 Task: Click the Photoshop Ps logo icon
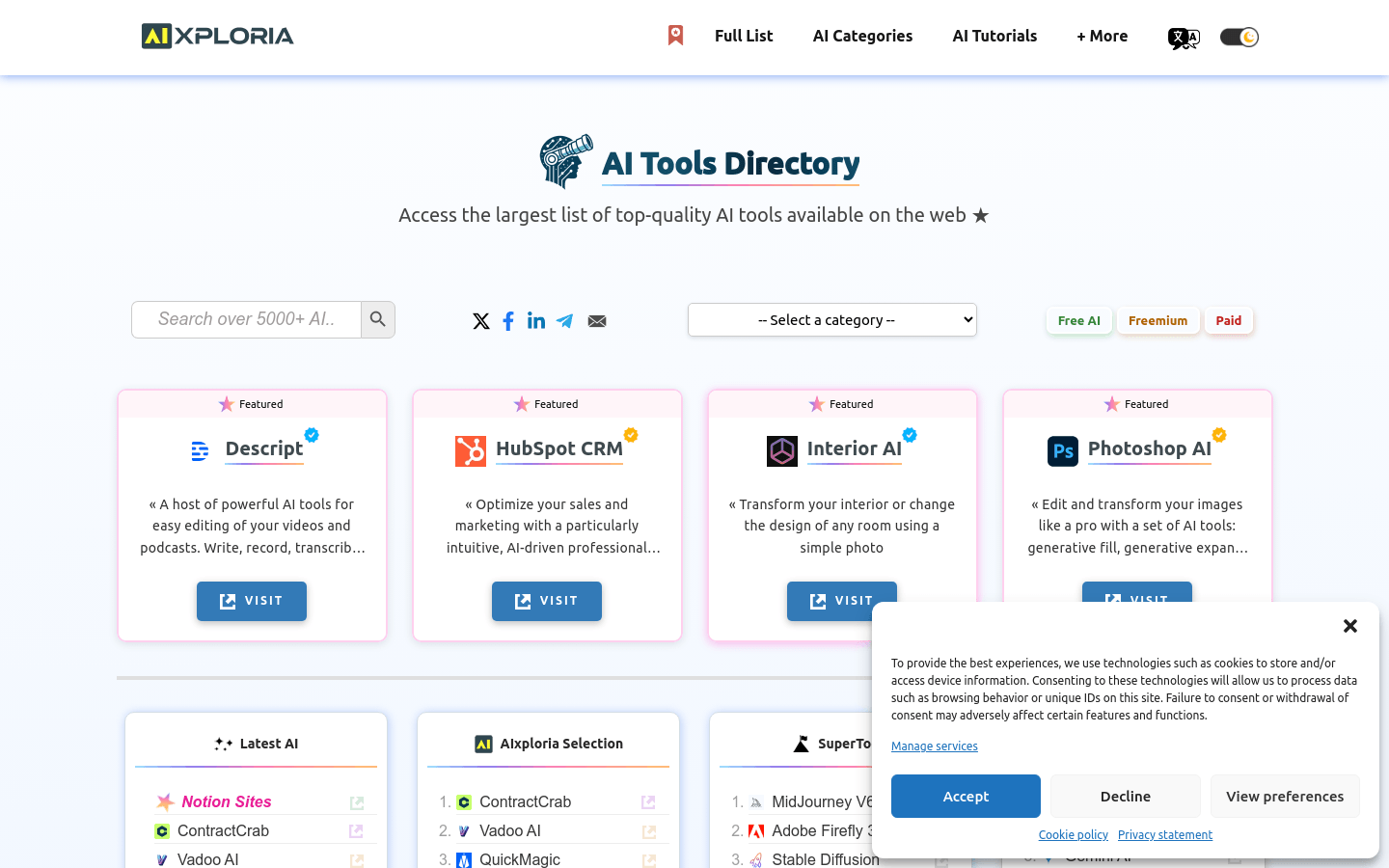(1063, 450)
